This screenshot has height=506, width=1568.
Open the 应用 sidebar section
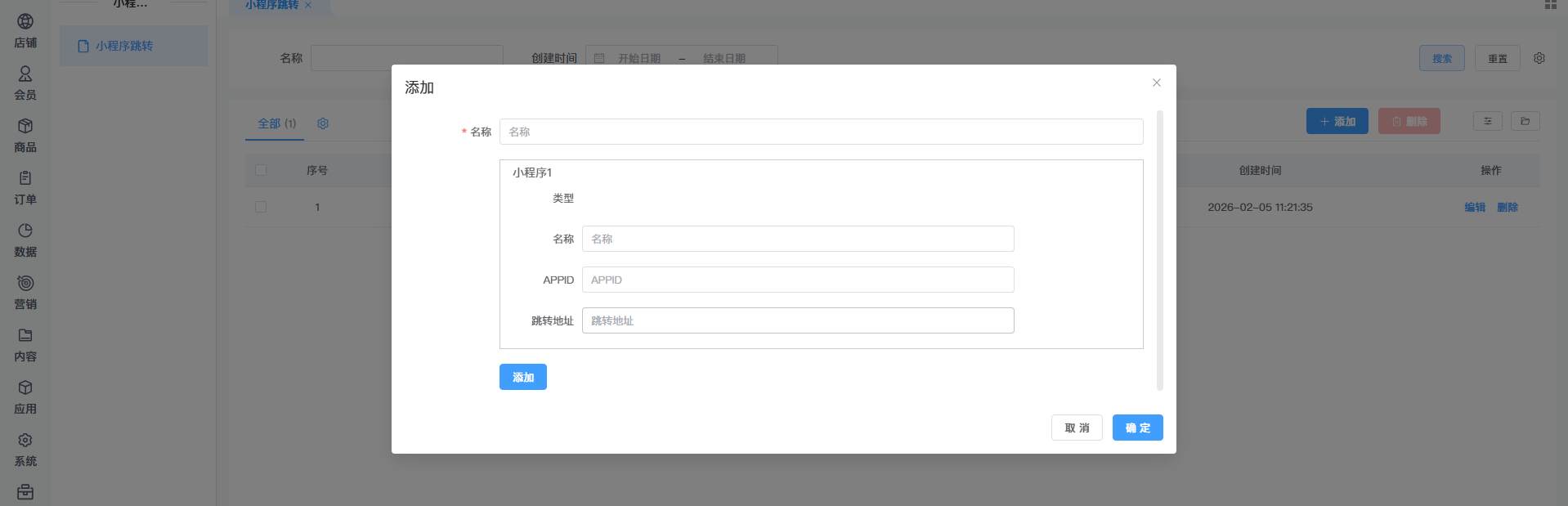click(x=25, y=397)
